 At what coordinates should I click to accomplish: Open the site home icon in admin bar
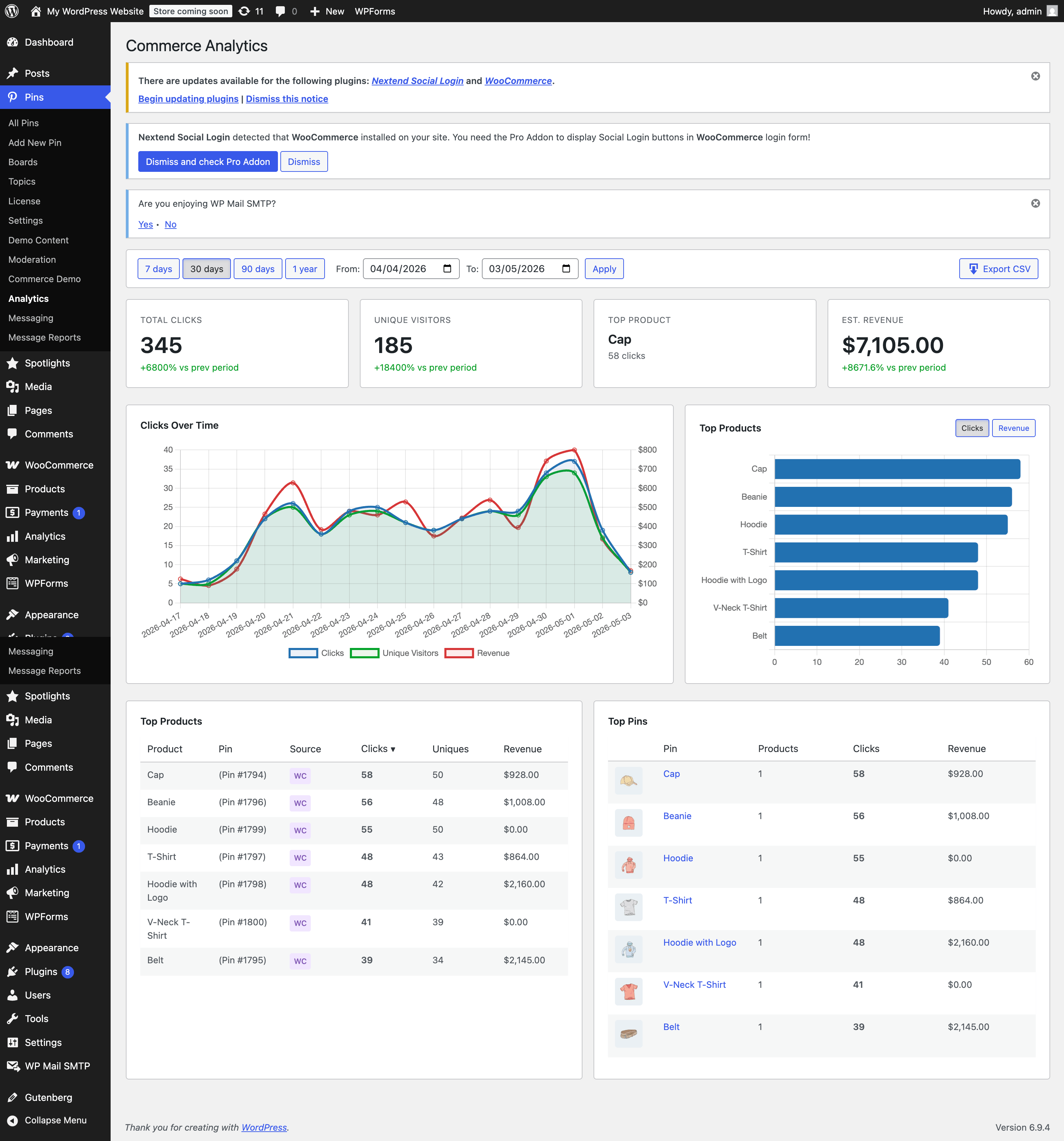click(36, 11)
